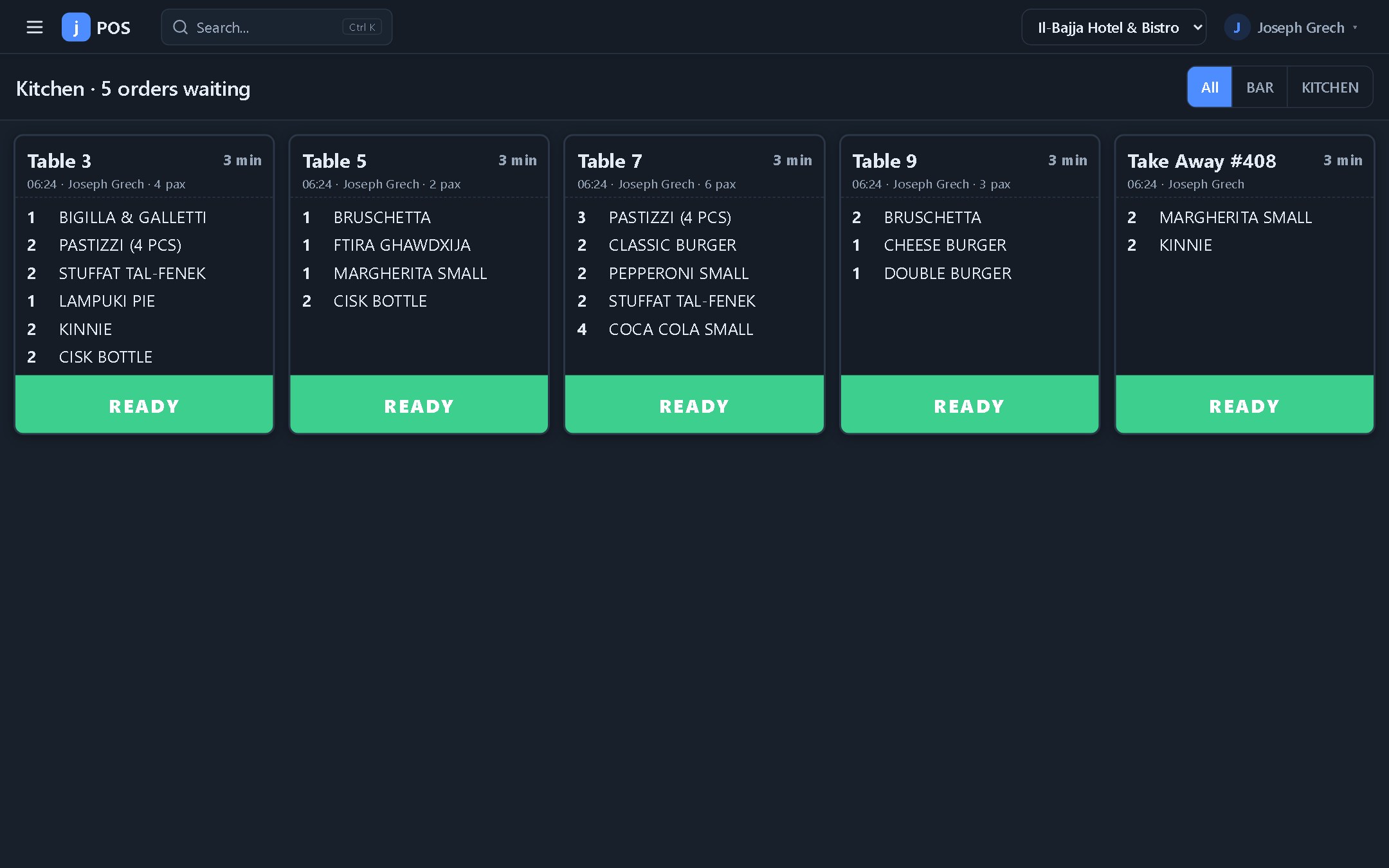
Task: Expand the Joseph Grech user menu
Action: click(x=1293, y=28)
